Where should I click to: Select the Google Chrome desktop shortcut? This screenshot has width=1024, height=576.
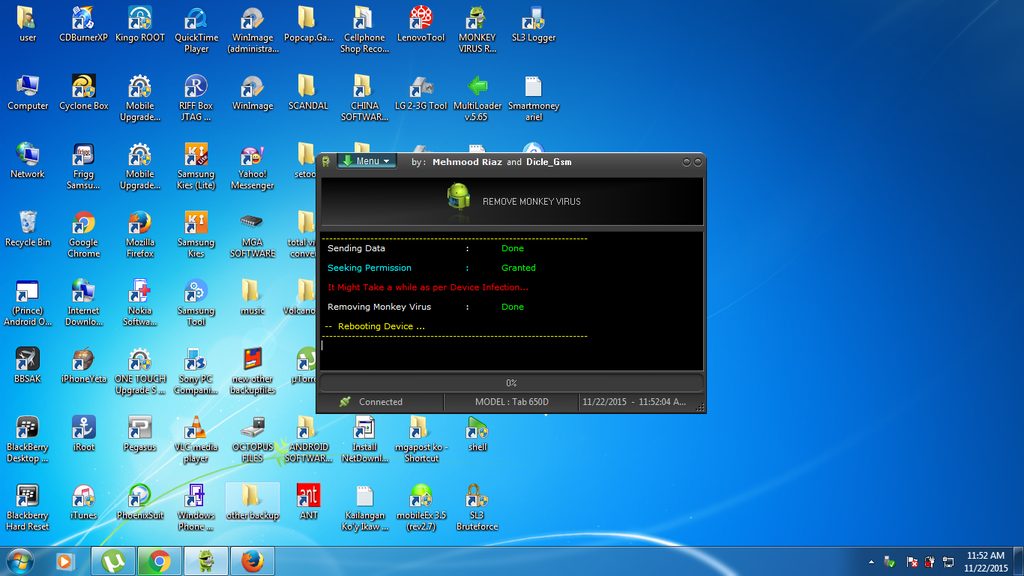tap(84, 234)
